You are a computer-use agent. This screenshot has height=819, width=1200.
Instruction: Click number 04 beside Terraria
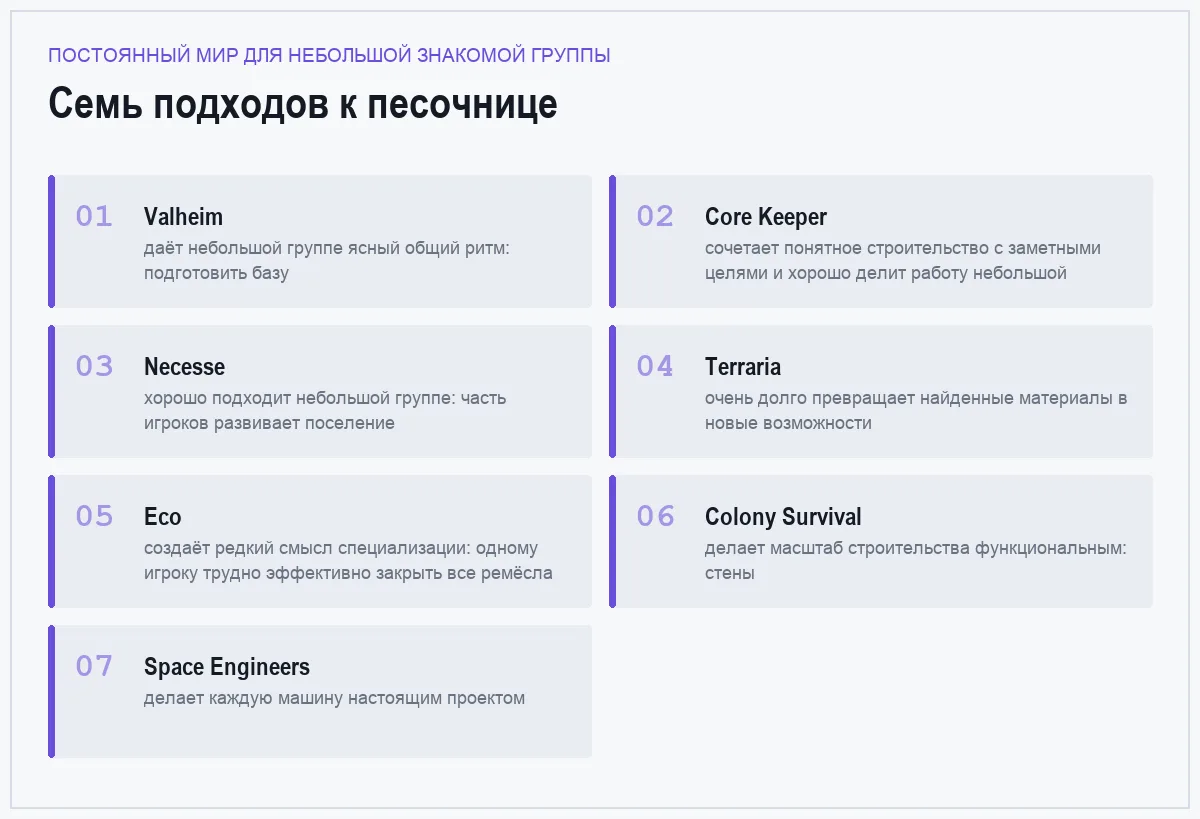(x=655, y=366)
